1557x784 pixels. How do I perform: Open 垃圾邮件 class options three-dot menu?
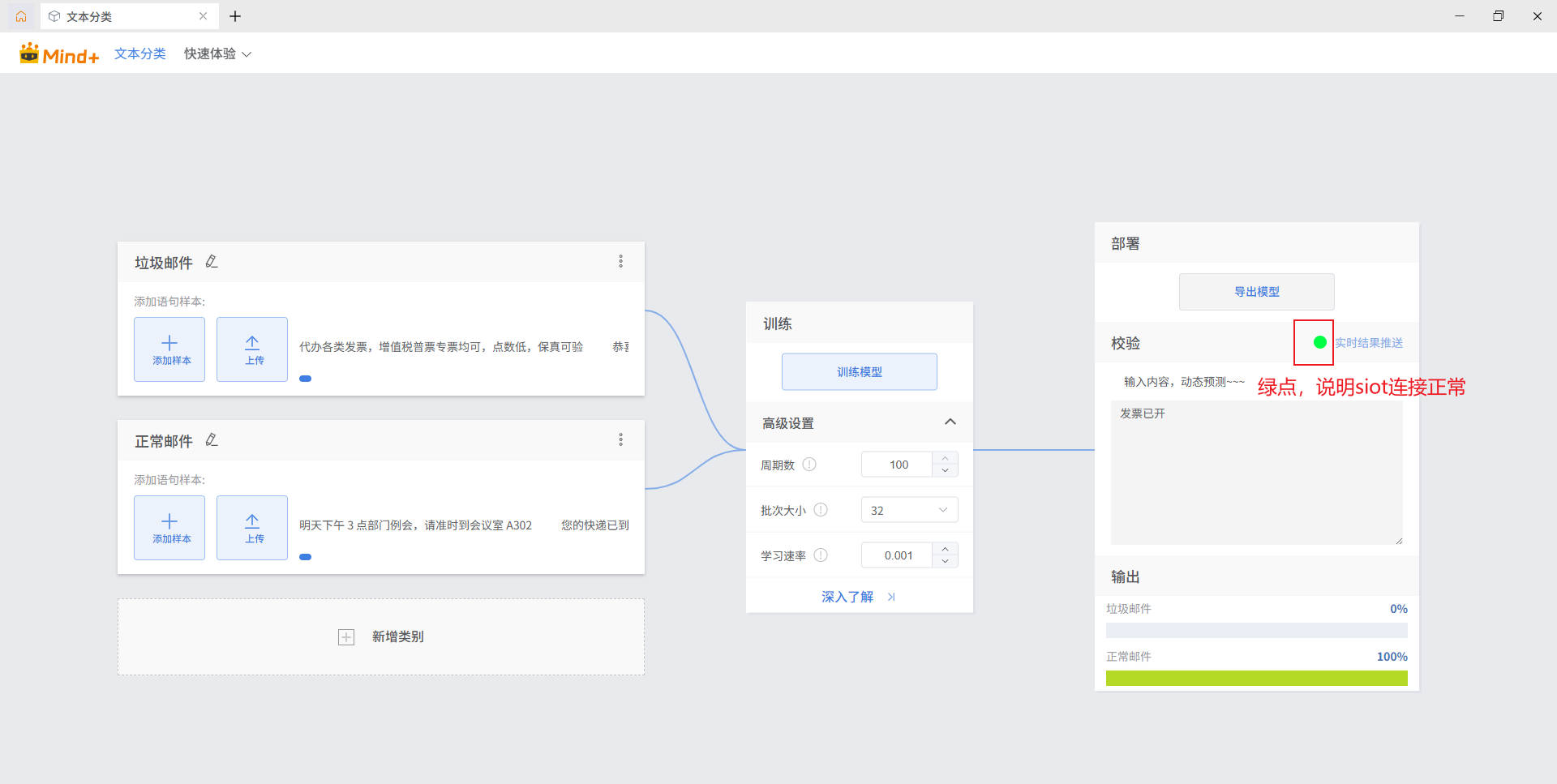[x=621, y=261]
